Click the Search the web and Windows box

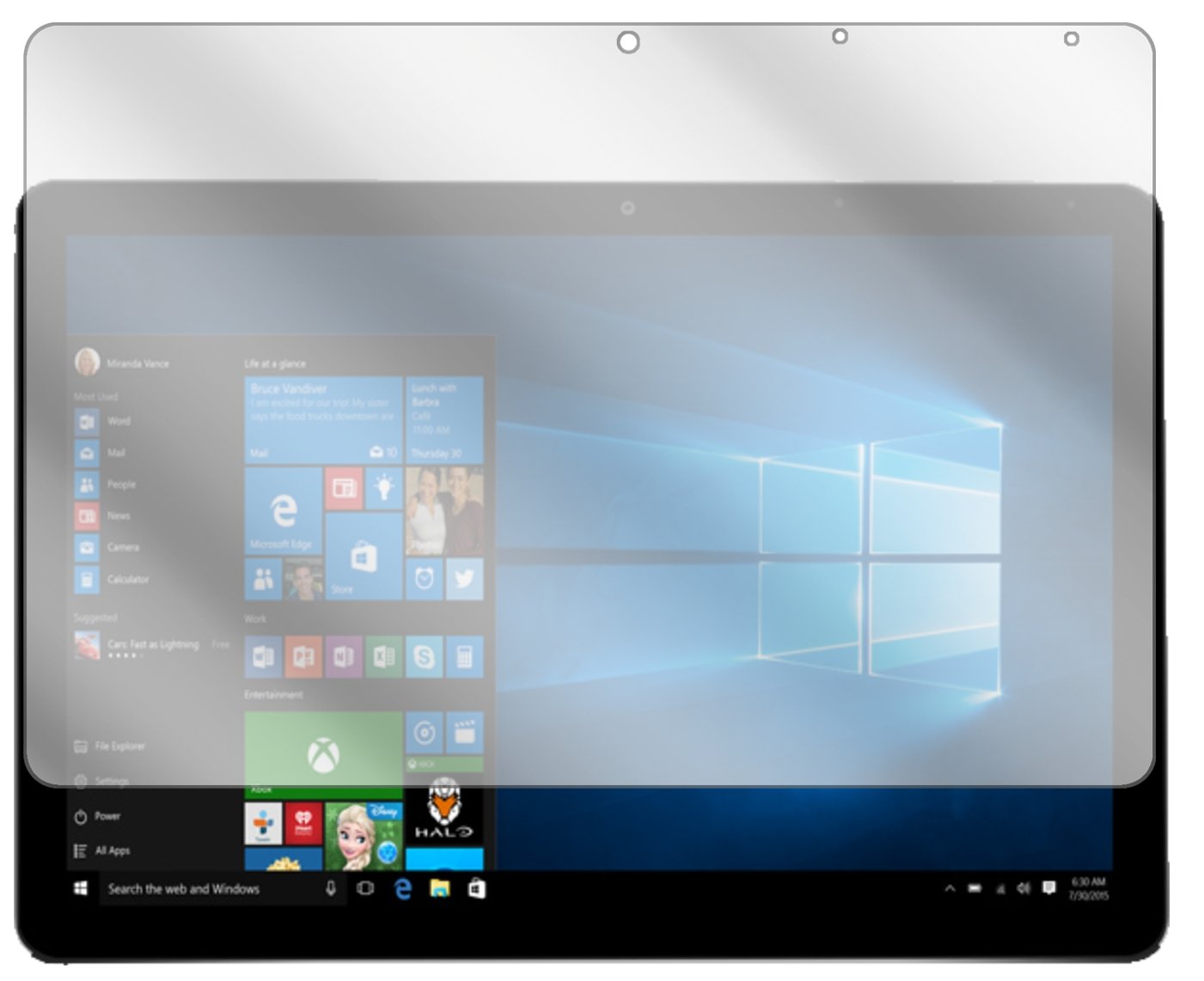[223, 889]
